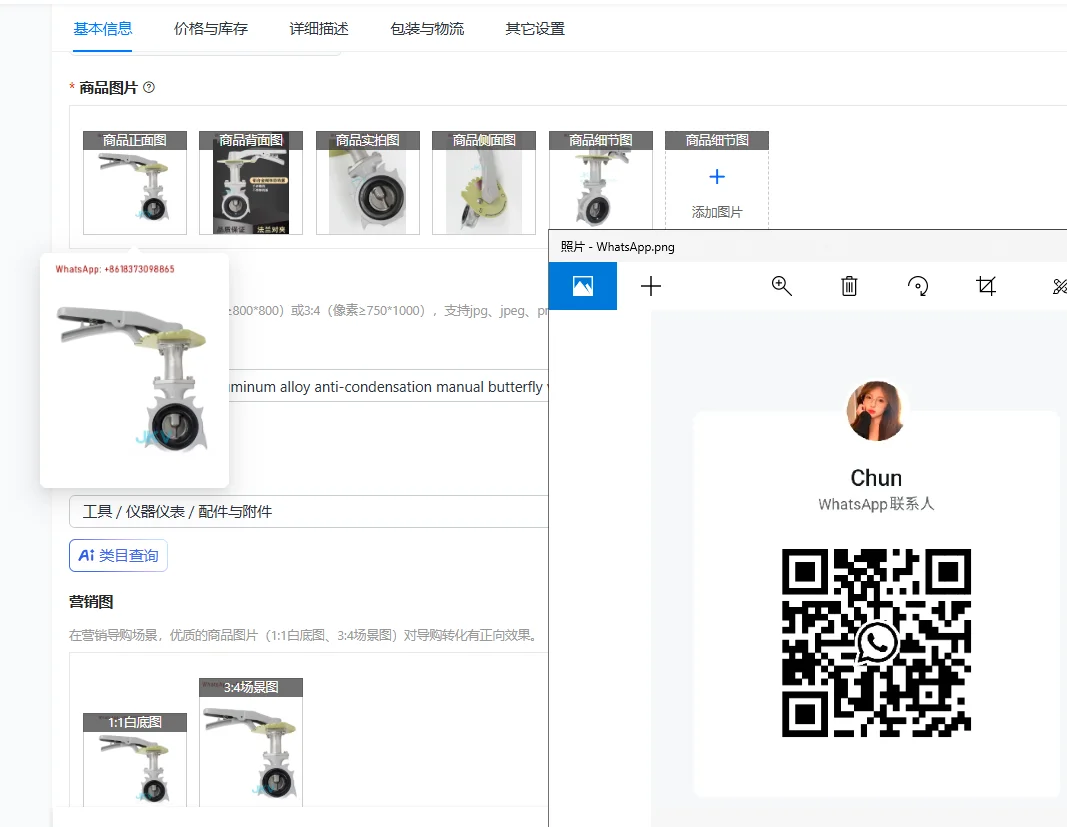
Task: Go to the 详细描述 tab
Action: click(318, 29)
